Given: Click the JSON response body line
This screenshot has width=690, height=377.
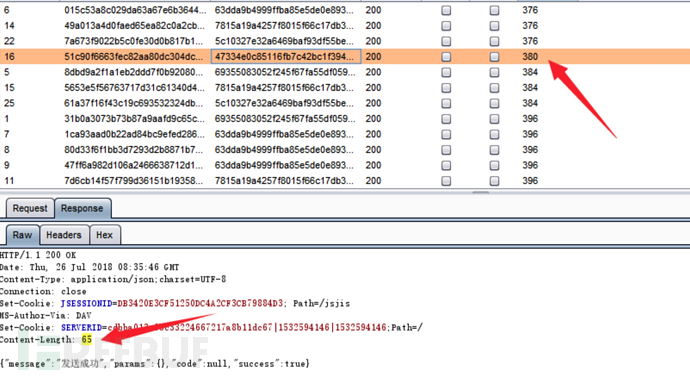Looking at the screenshot, I should (x=155, y=364).
